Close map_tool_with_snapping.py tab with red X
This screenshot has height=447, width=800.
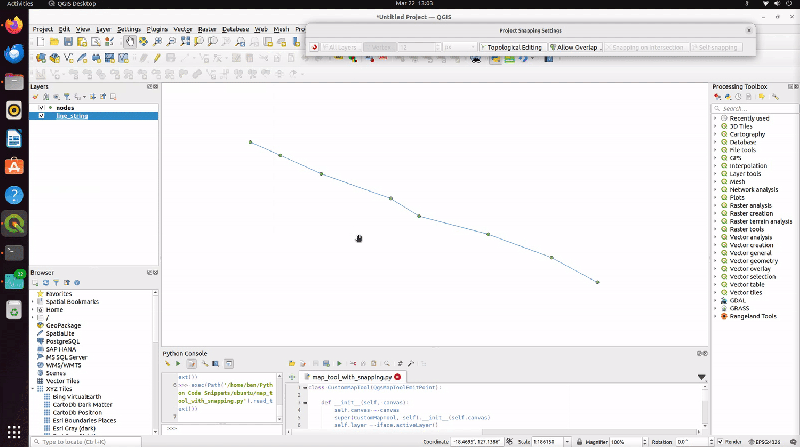(x=397, y=377)
